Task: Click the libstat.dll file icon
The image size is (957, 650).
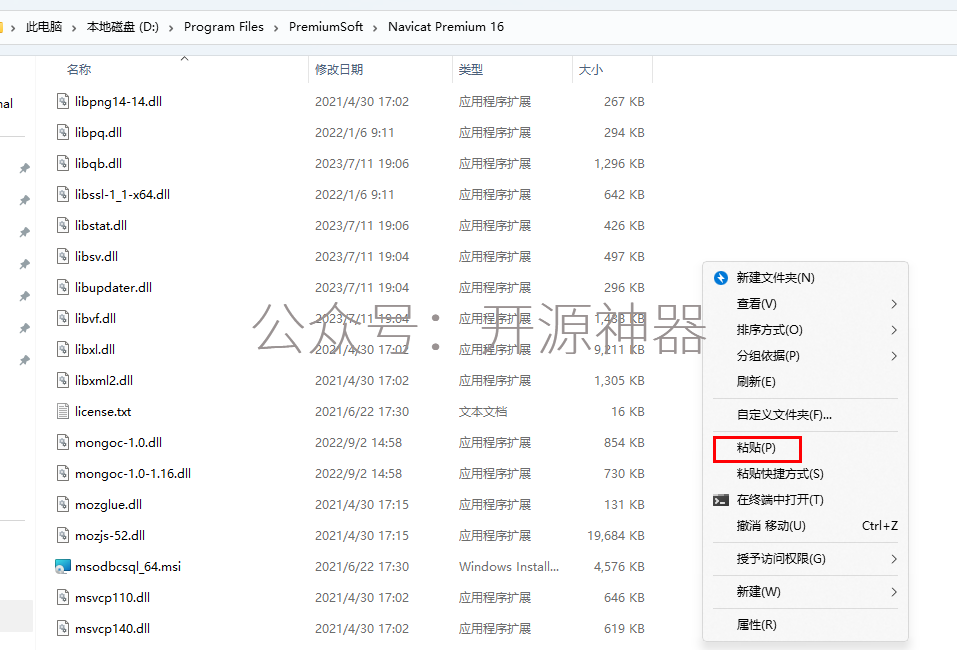Action: [63, 225]
